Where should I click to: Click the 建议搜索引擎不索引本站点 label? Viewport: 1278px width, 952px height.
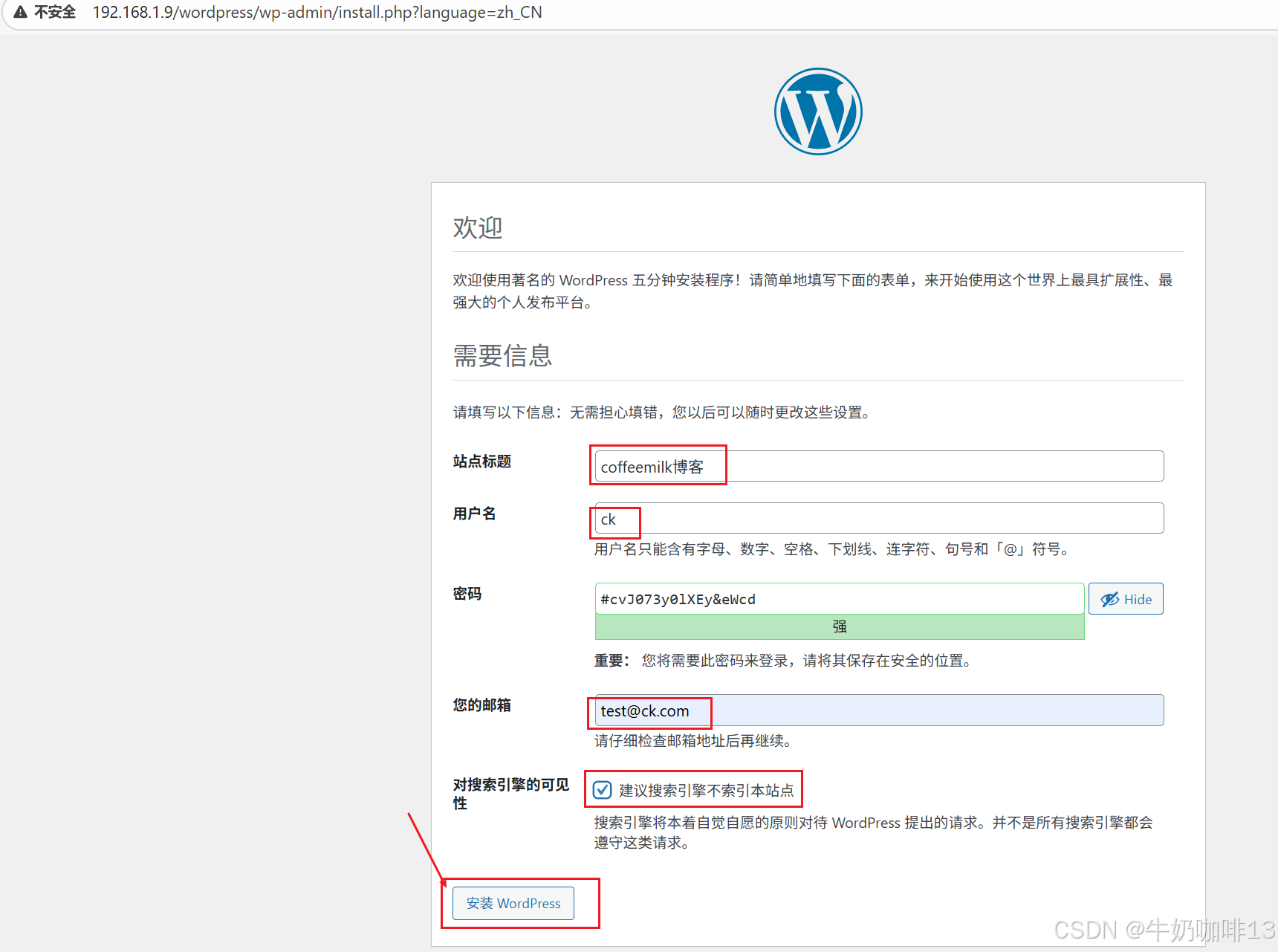707,790
